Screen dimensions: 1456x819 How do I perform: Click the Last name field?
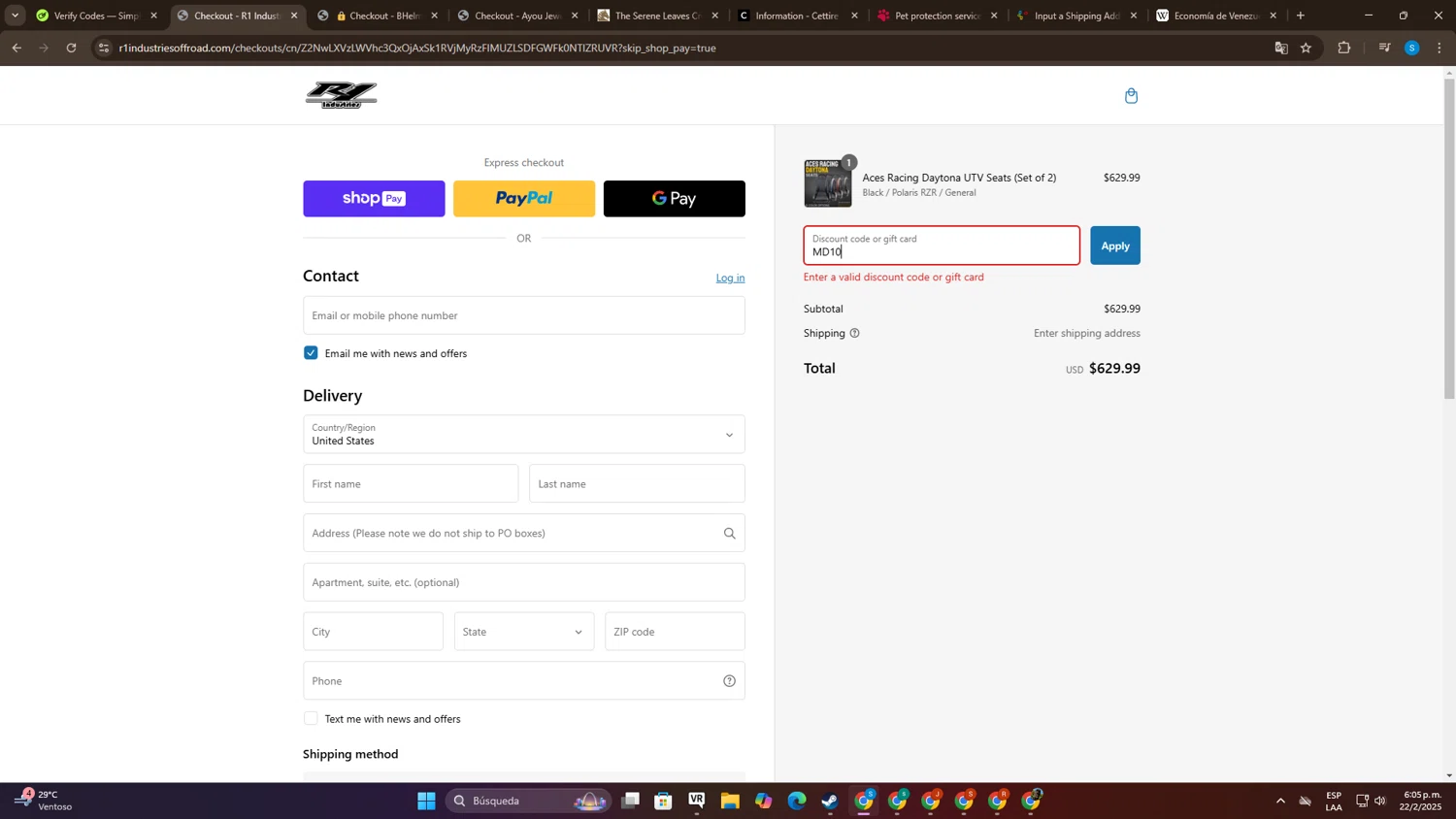click(x=637, y=483)
